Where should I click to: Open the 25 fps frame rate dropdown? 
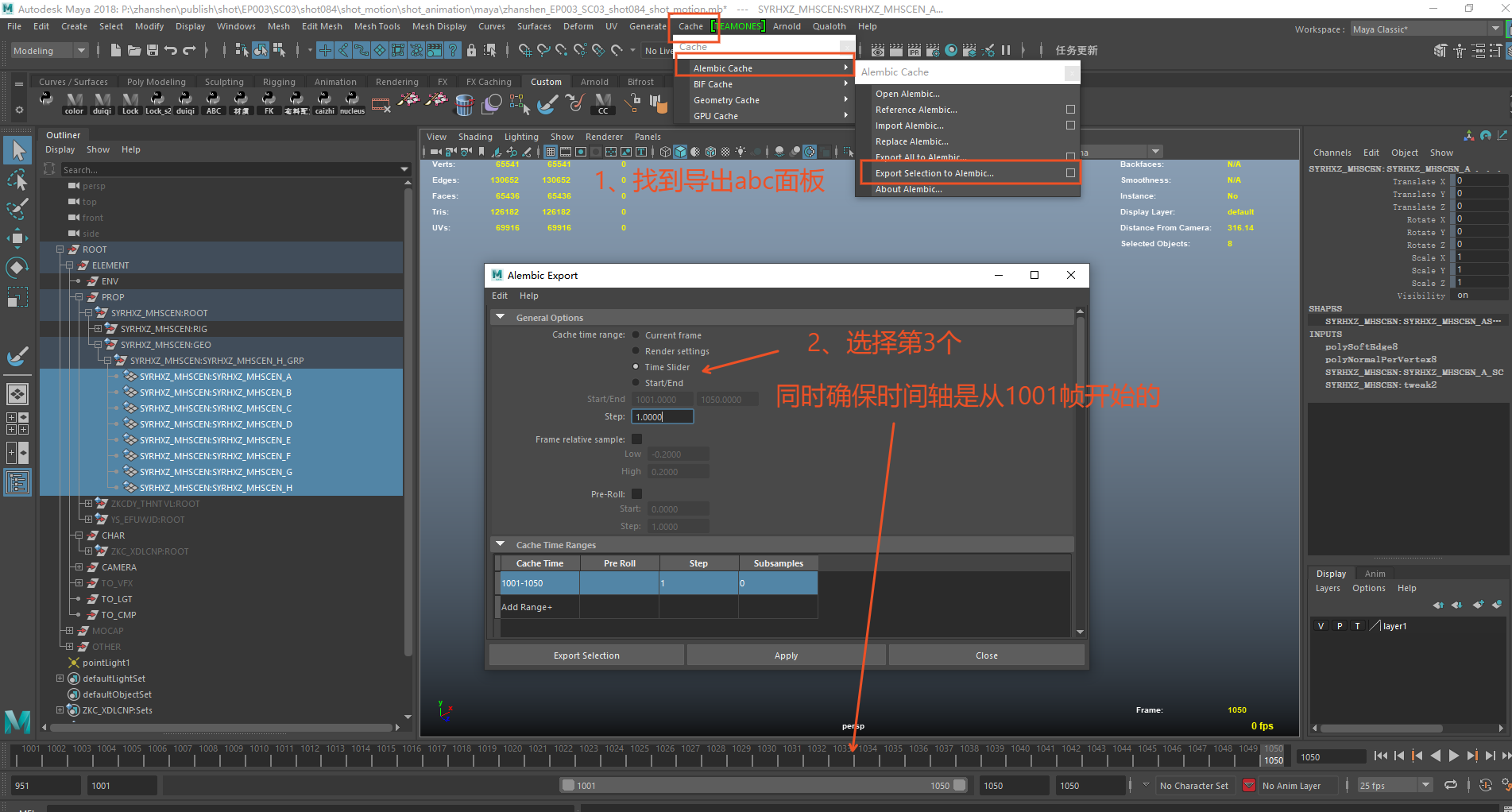click(1394, 786)
